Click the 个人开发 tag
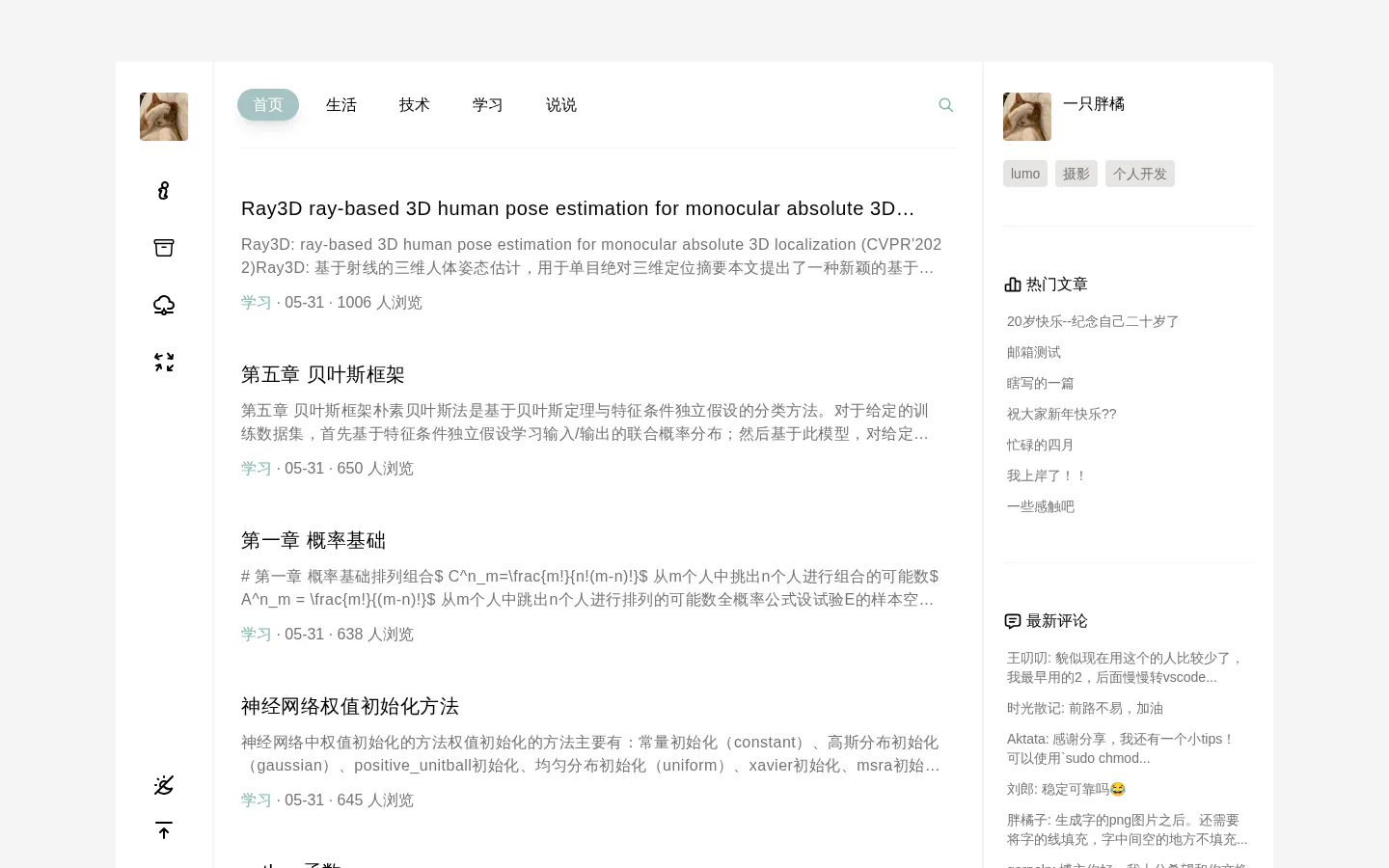1389x868 pixels. (x=1140, y=174)
